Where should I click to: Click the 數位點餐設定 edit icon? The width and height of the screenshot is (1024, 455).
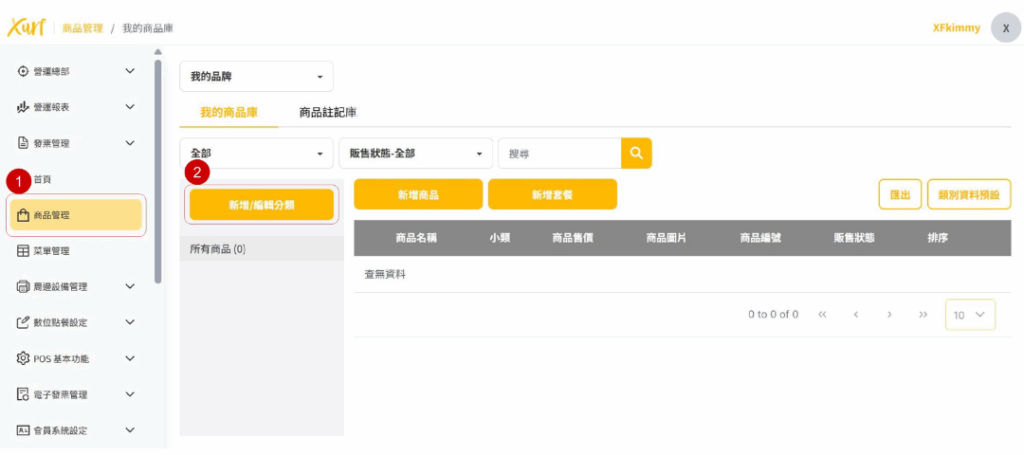(23, 323)
